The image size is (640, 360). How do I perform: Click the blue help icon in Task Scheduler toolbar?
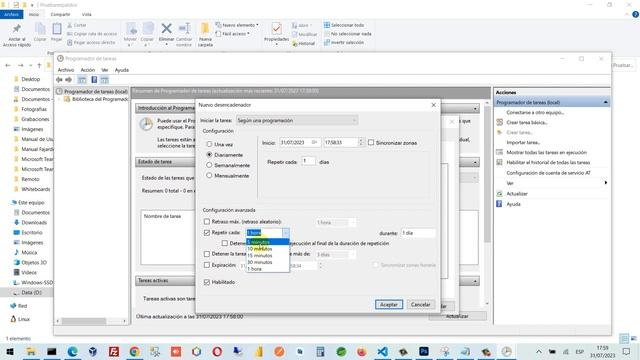94,80
